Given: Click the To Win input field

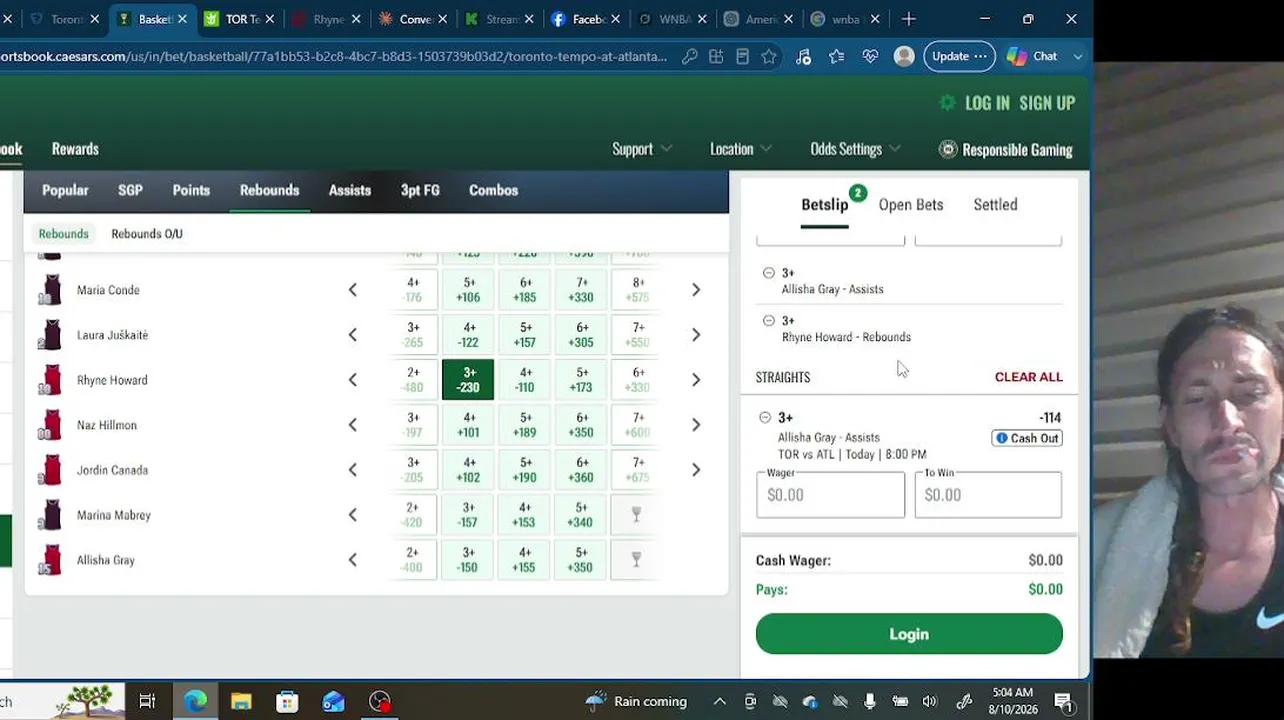Looking at the screenshot, I should coord(988,494).
